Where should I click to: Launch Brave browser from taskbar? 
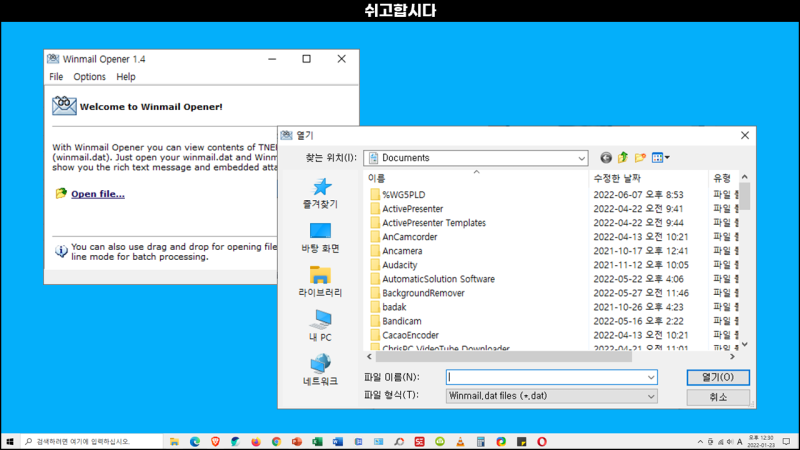coord(215,441)
